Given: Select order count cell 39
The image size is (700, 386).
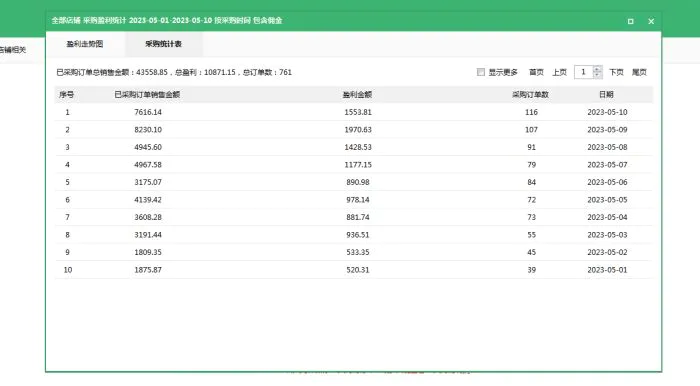Looking at the screenshot, I should pyautogui.click(x=531, y=270).
